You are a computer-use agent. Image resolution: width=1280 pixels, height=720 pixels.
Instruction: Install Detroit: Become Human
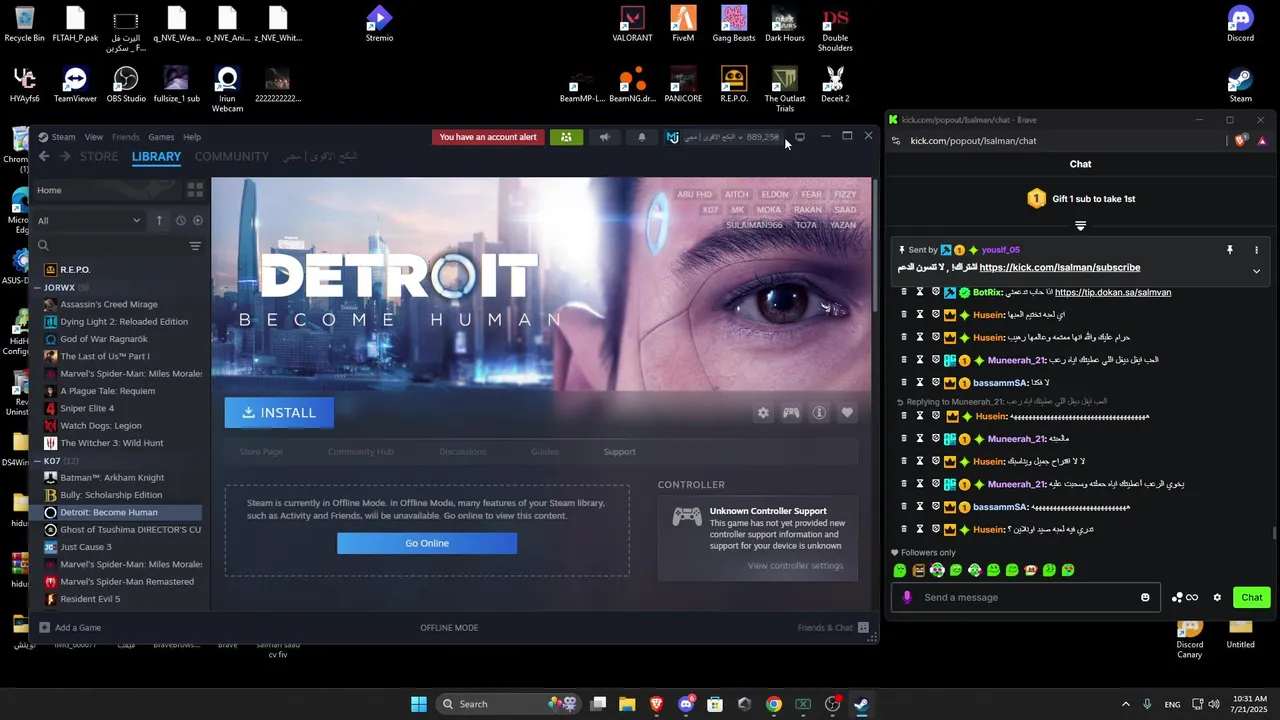coord(279,413)
